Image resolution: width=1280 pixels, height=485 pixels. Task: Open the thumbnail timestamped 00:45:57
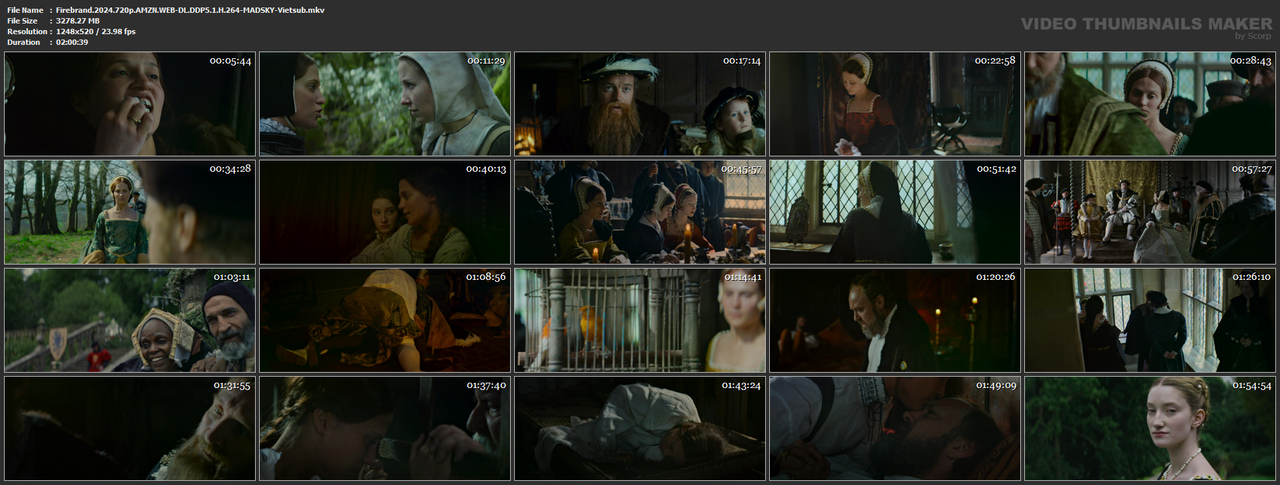tap(640, 212)
